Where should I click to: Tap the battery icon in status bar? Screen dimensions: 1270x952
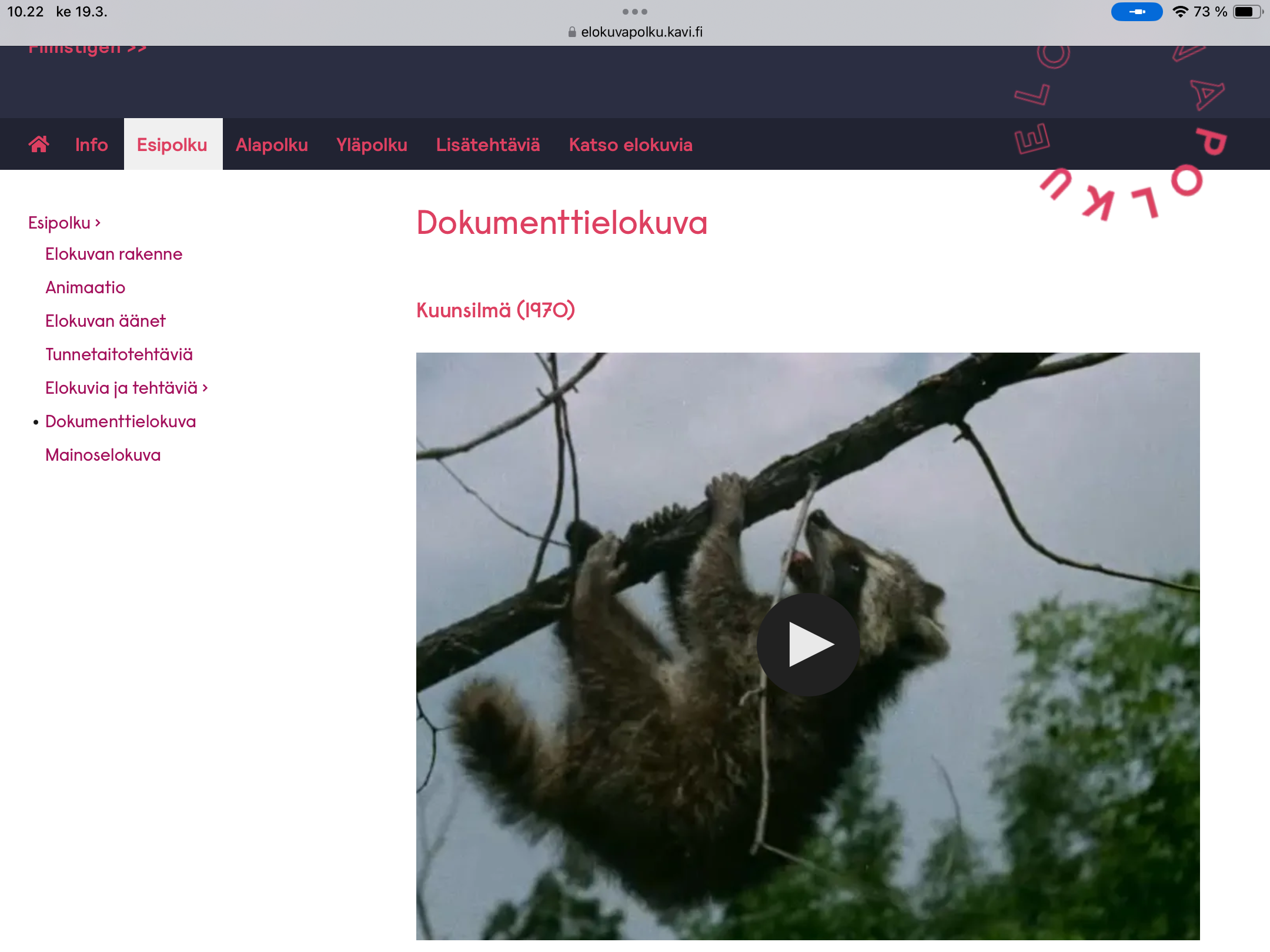pyautogui.click(x=1246, y=12)
